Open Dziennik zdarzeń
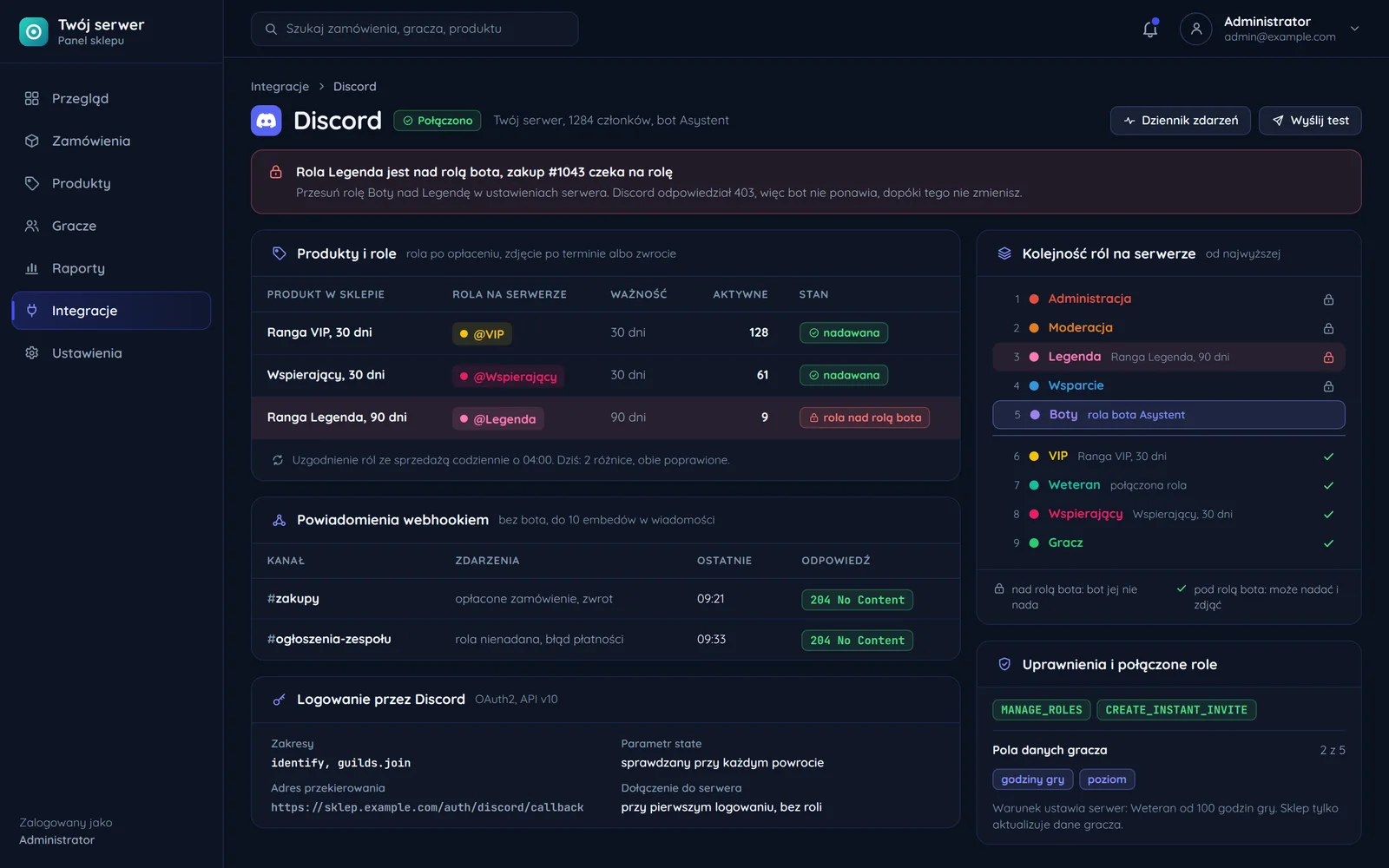This screenshot has width=1389, height=868. point(1180,121)
